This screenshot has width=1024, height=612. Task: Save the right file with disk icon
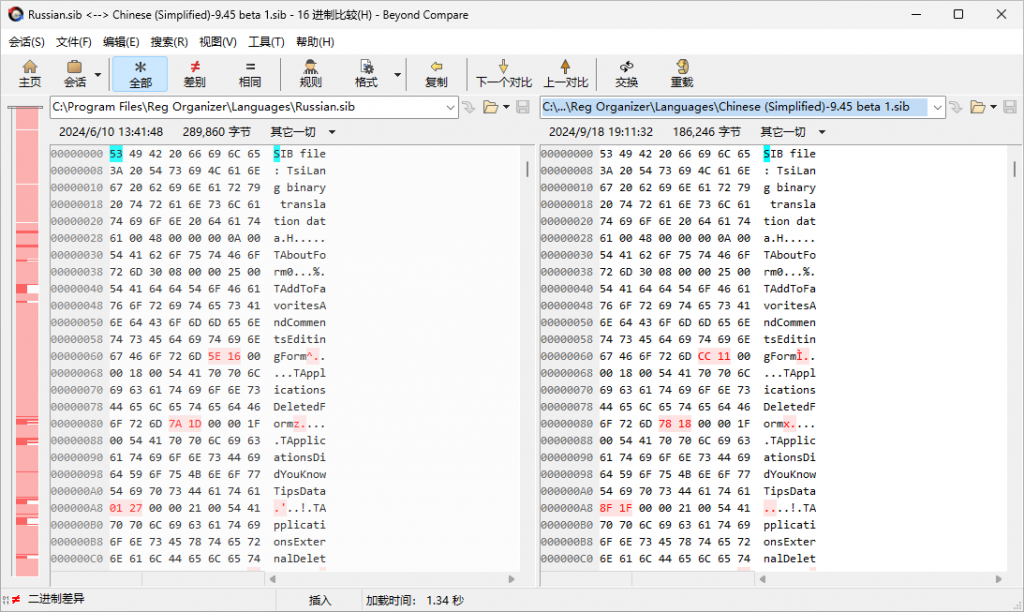(x=1010, y=107)
